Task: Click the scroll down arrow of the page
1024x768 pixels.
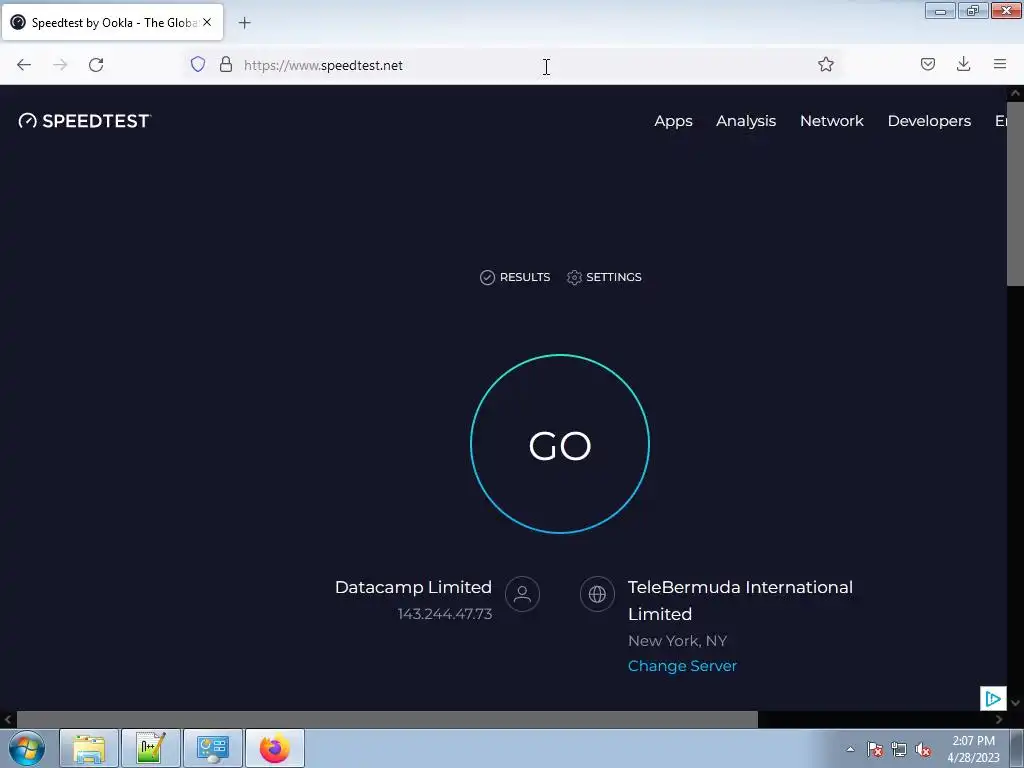Action: (x=1015, y=703)
